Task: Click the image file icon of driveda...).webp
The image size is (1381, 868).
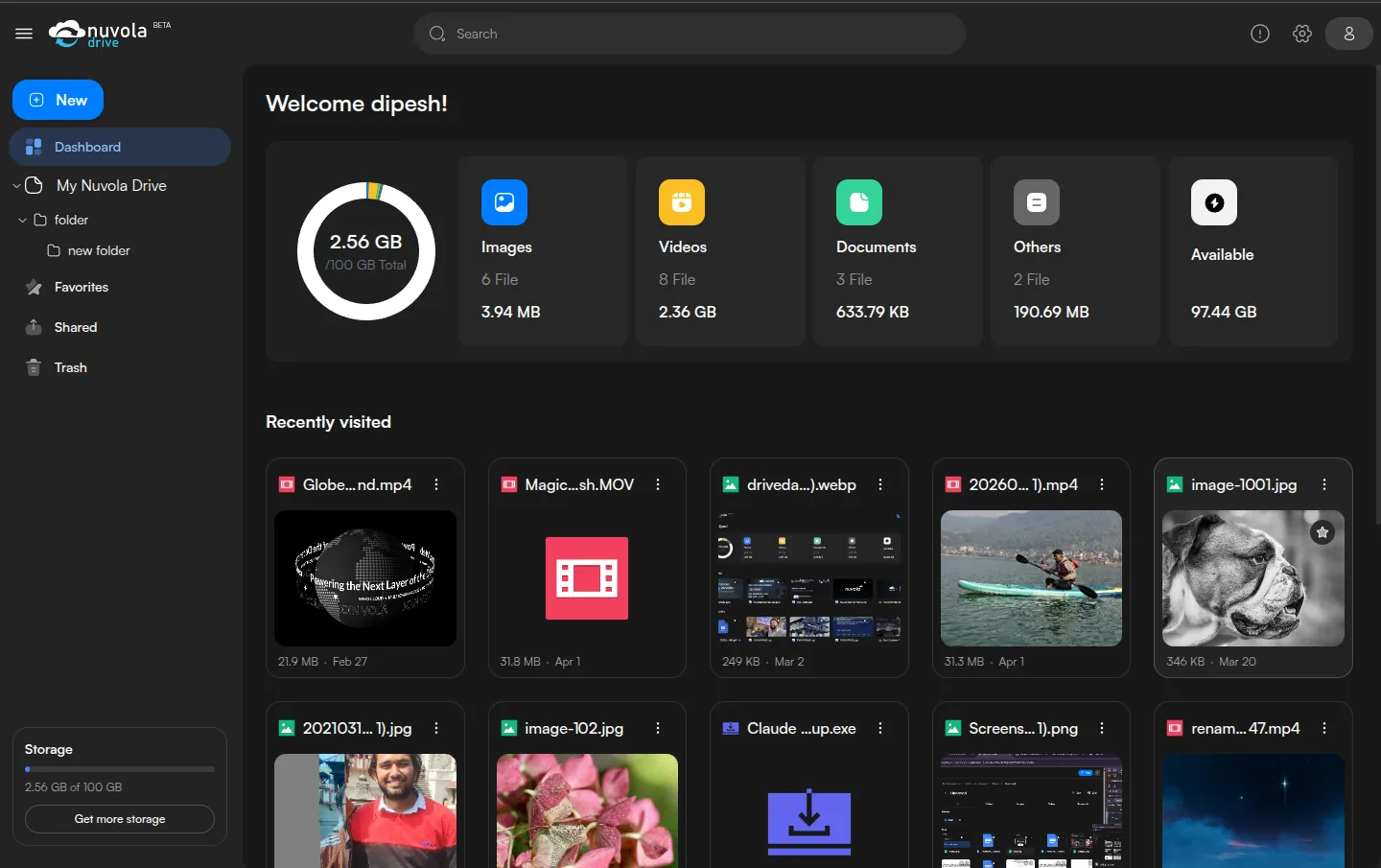Action: [731, 485]
